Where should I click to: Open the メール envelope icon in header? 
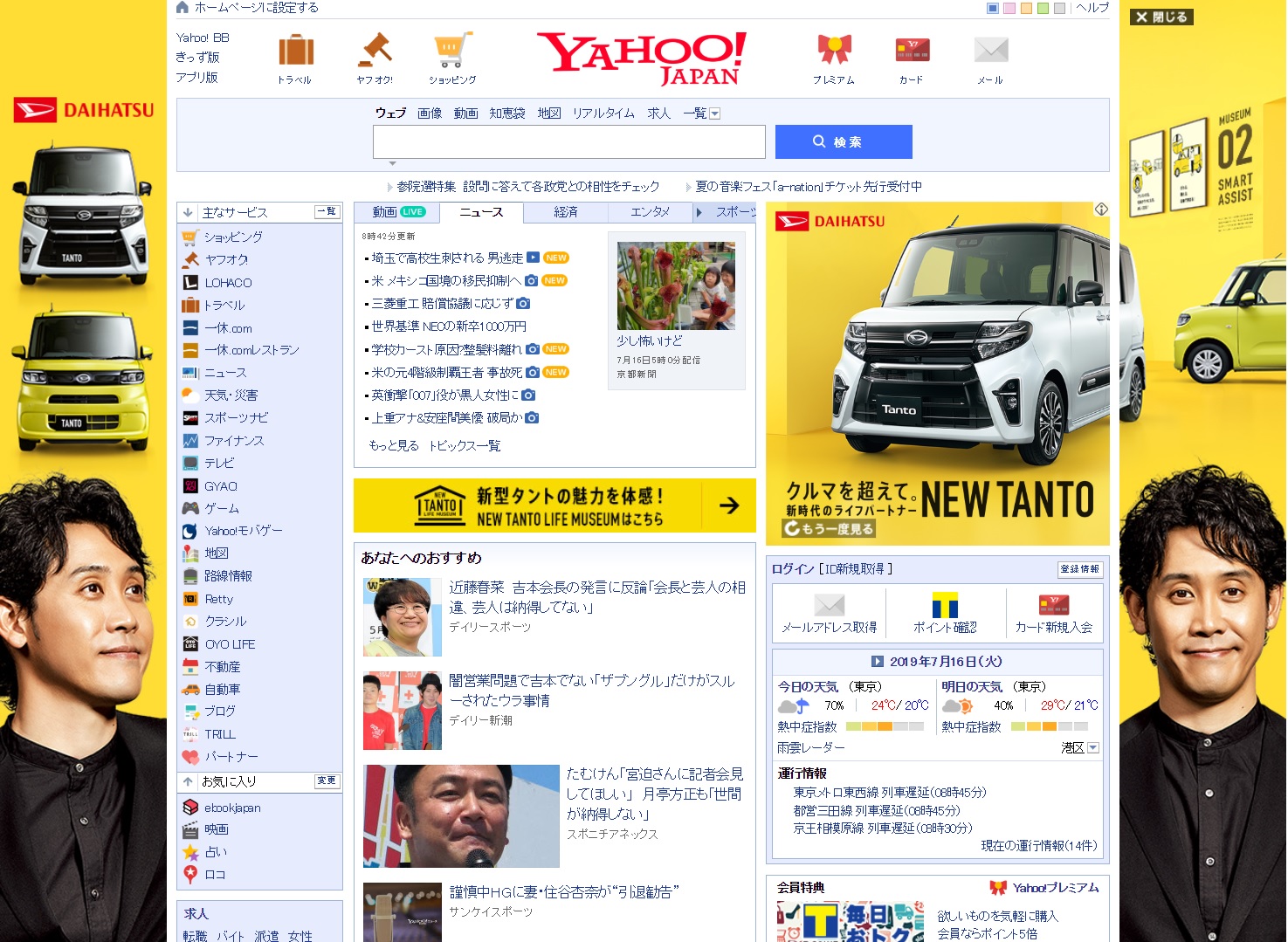[x=991, y=51]
